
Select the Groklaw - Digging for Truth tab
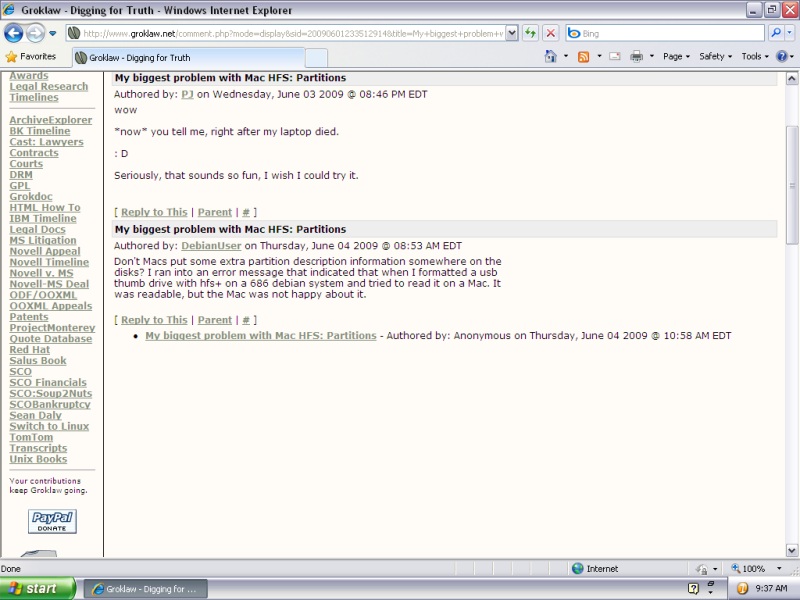click(x=189, y=58)
